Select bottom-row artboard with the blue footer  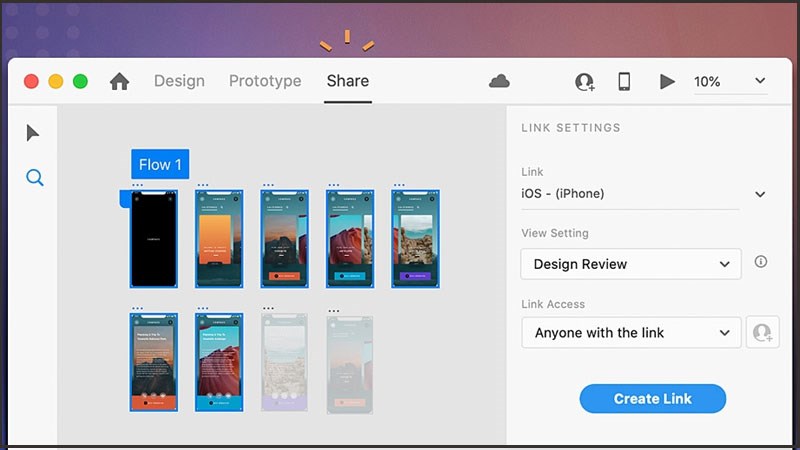tap(219, 362)
